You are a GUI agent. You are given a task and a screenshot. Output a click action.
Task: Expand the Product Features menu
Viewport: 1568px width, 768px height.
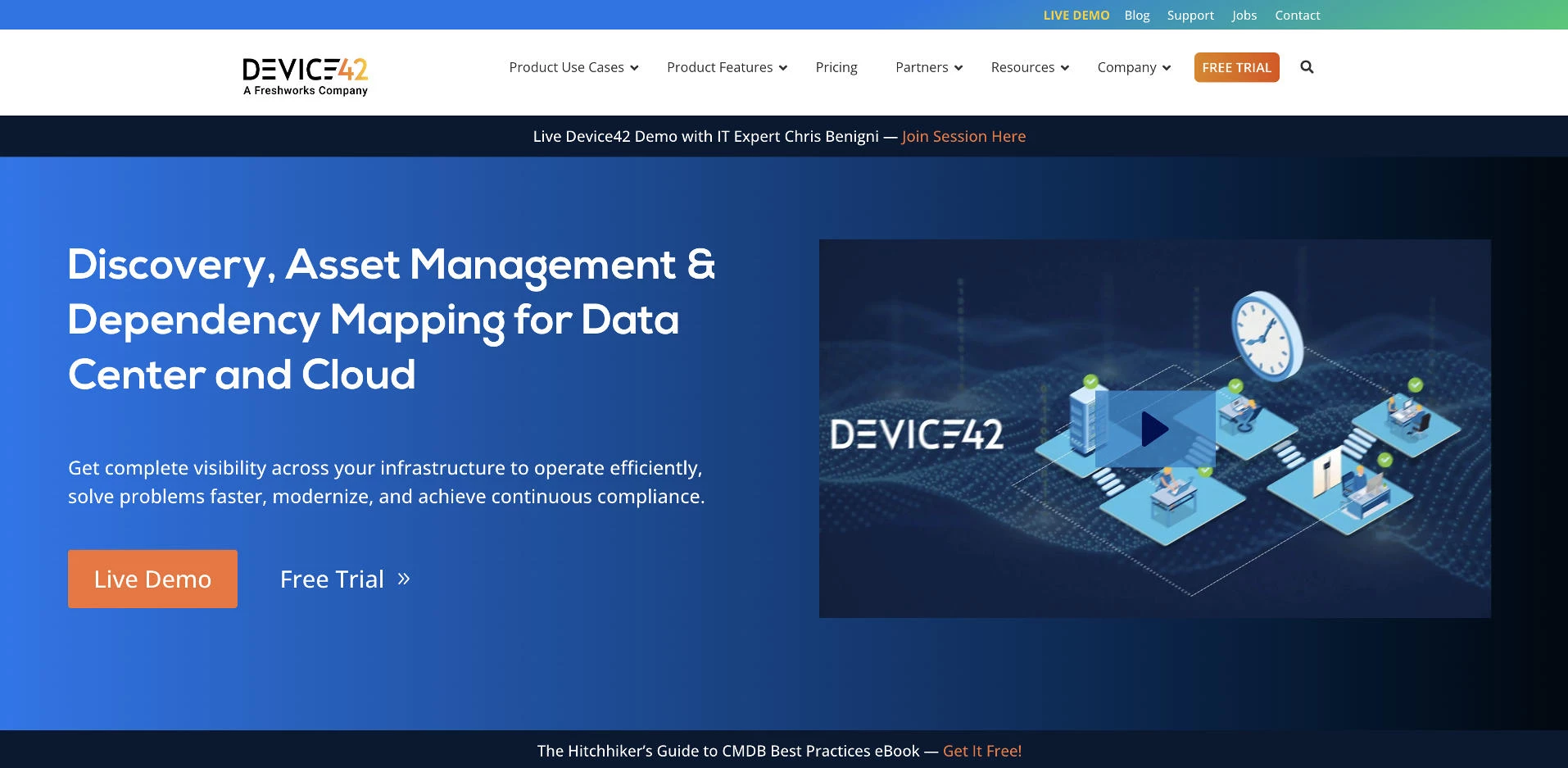point(727,67)
